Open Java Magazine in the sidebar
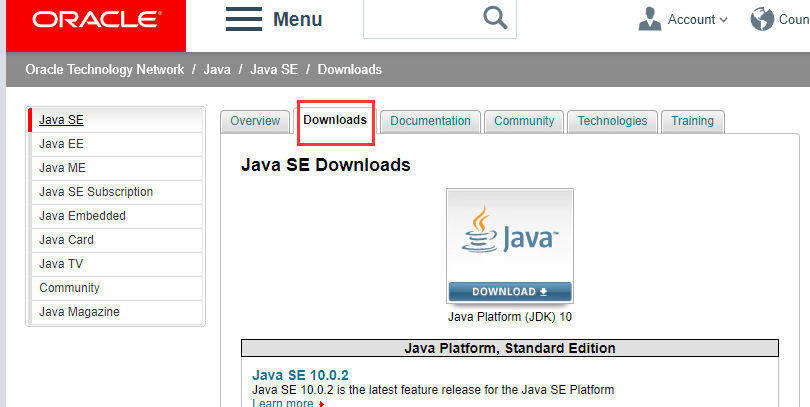The width and height of the screenshot is (810, 407). pos(116,312)
